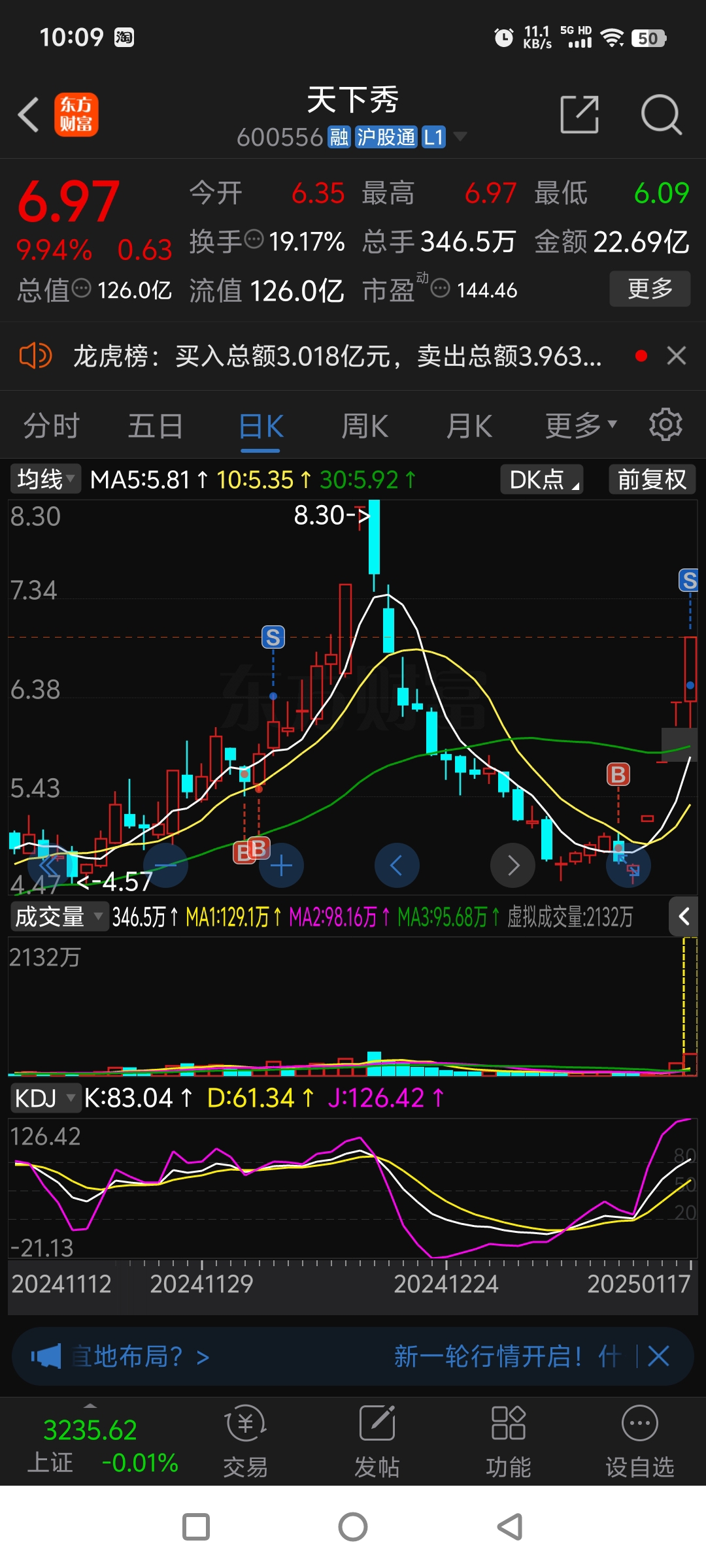Tap the 8.30 high price label
The width and height of the screenshot is (706, 1568).
point(331,515)
